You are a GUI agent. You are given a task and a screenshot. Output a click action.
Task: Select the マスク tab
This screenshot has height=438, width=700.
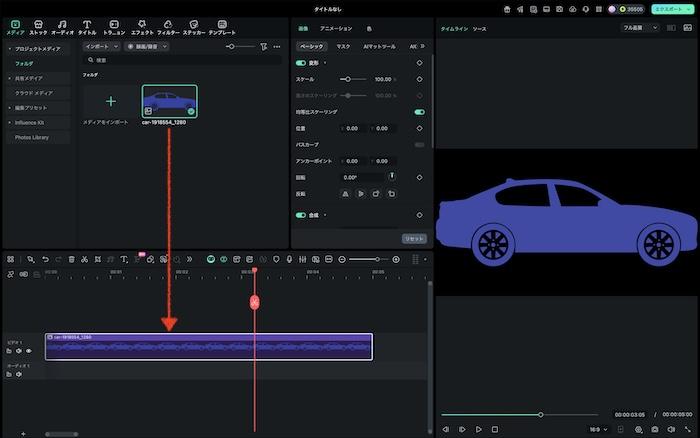(x=343, y=46)
